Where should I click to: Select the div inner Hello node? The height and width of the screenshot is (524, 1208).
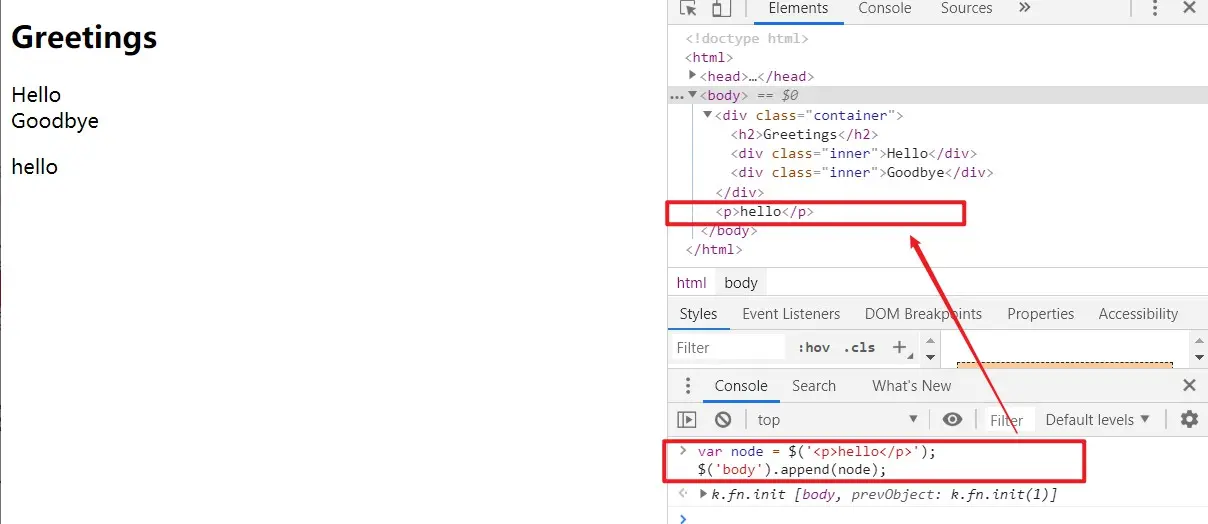point(853,153)
